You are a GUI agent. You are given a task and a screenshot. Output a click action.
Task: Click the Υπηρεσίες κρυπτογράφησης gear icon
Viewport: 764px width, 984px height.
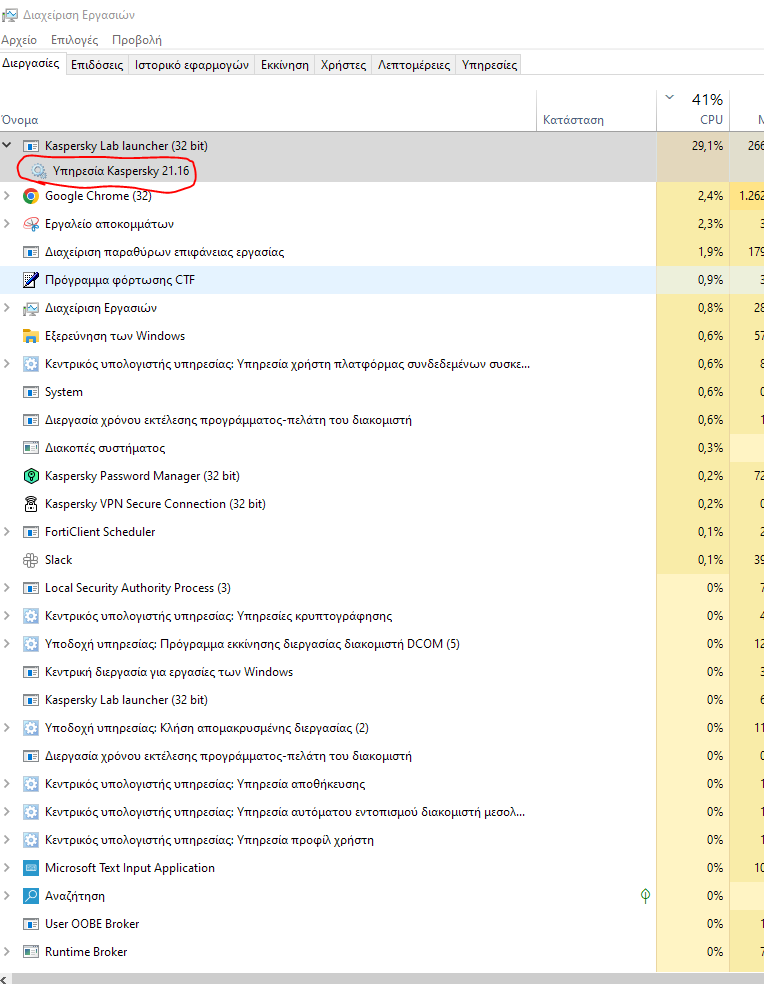tap(31, 616)
